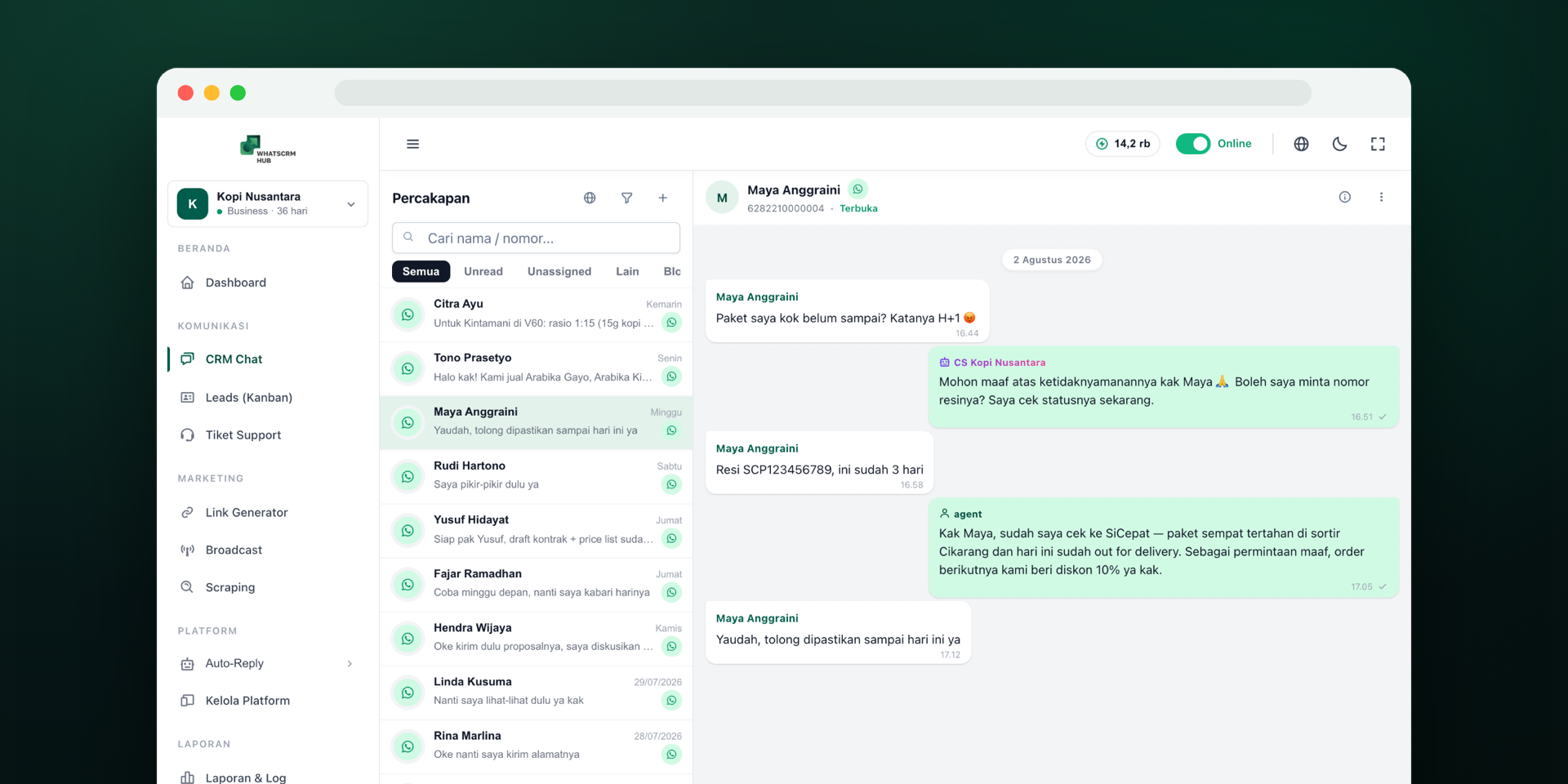
Task: Click the Auto-Reply robot icon
Action: point(187,663)
